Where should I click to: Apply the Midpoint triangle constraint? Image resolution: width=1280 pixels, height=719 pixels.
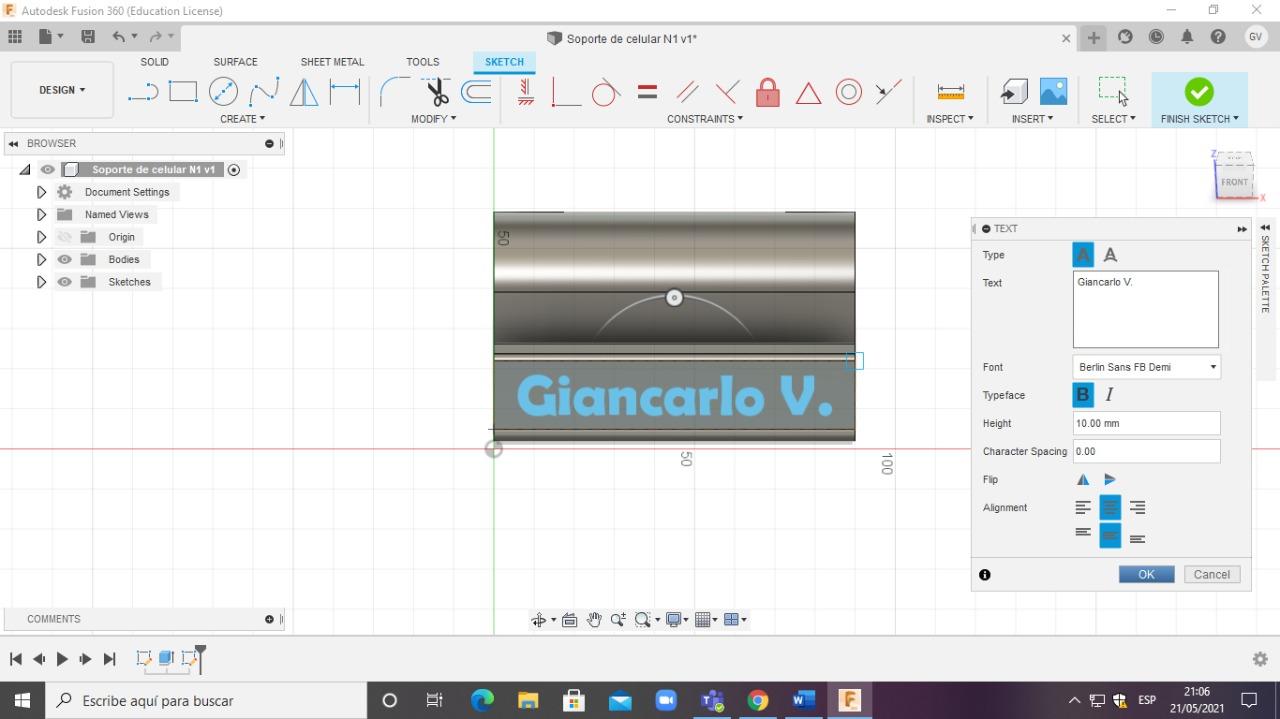[x=808, y=94]
